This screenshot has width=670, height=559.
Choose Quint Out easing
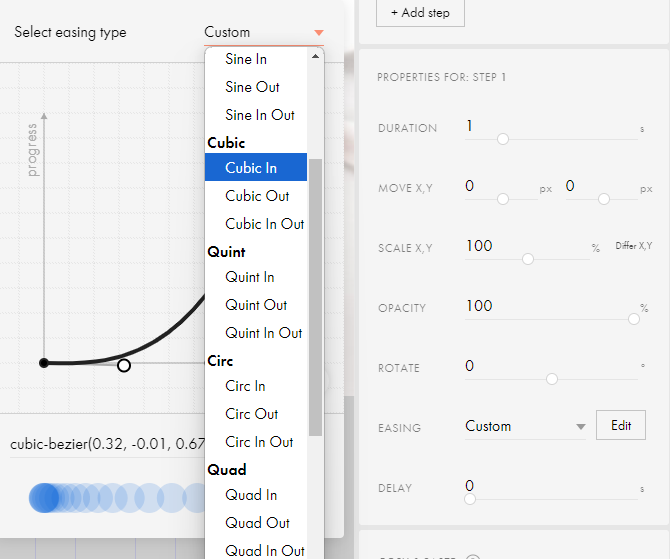coord(256,305)
